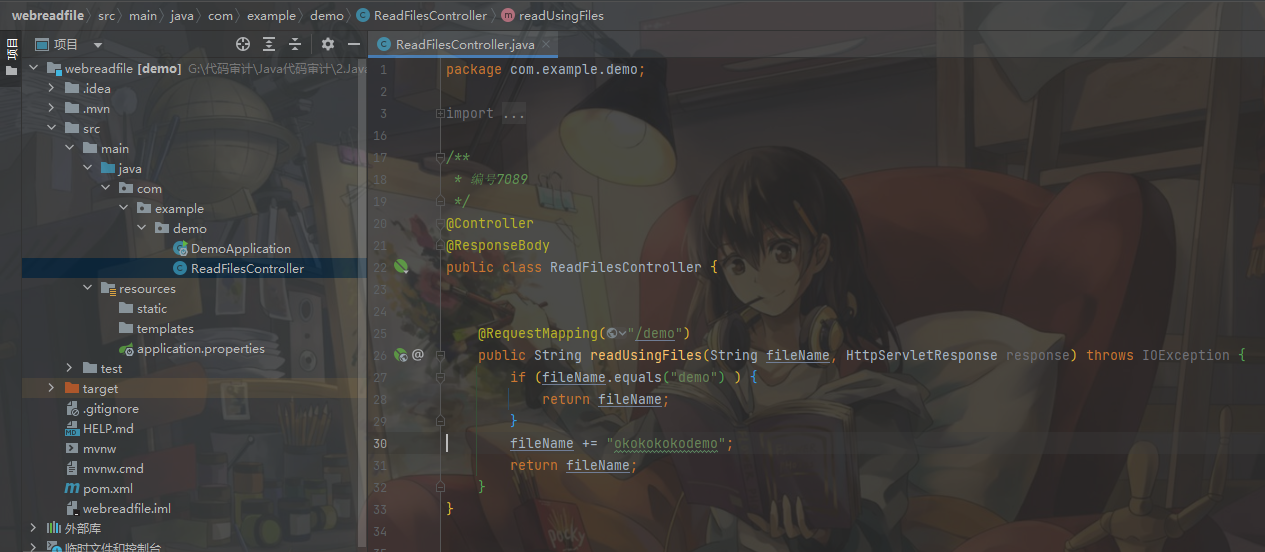Click the collapse all icon in Project panel
The width and height of the screenshot is (1265, 552).
pos(295,44)
